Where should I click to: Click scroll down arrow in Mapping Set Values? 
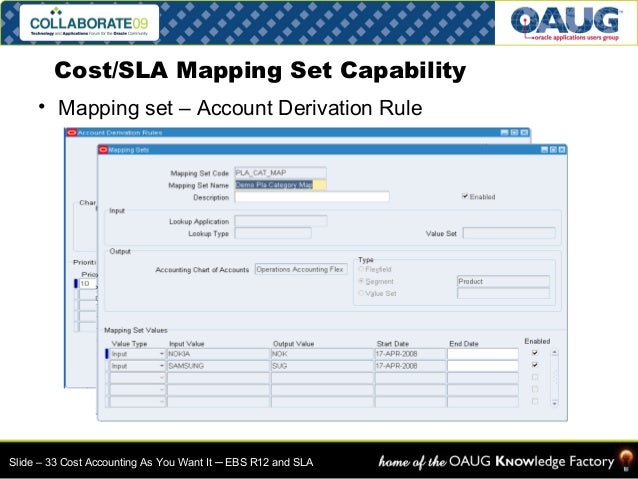pos(554,403)
